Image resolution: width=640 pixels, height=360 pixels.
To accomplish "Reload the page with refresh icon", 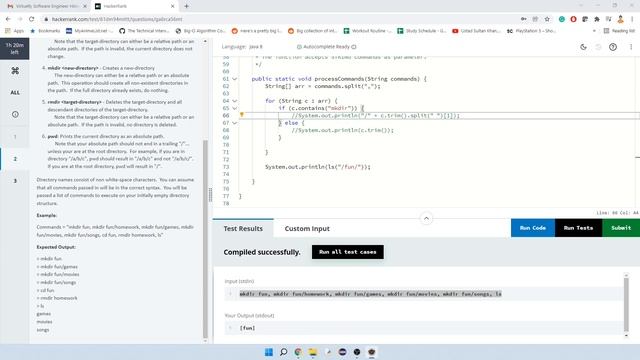I will (x=31, y=19).
